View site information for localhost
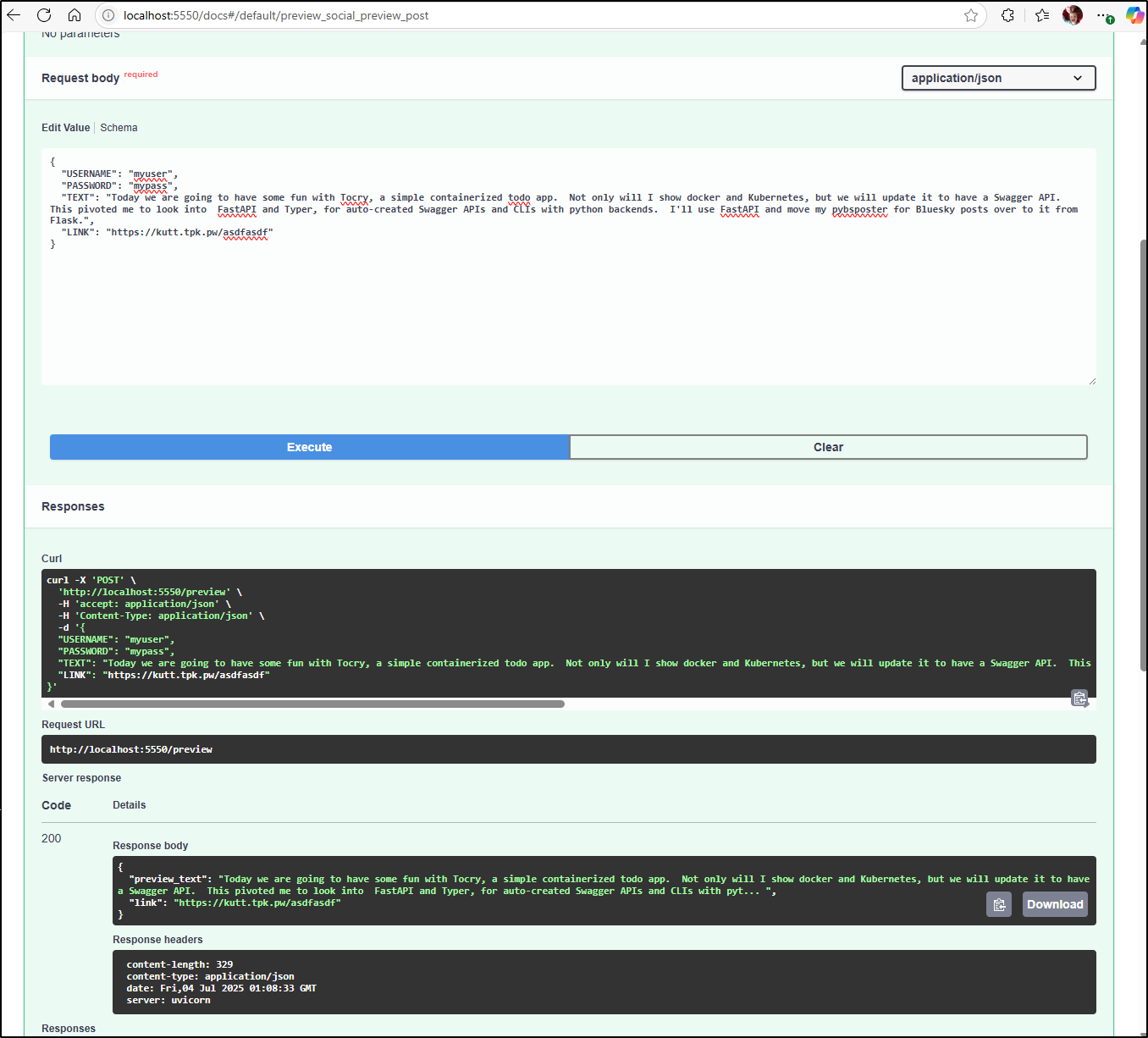1148x1038 pixels. coord(108,15)
